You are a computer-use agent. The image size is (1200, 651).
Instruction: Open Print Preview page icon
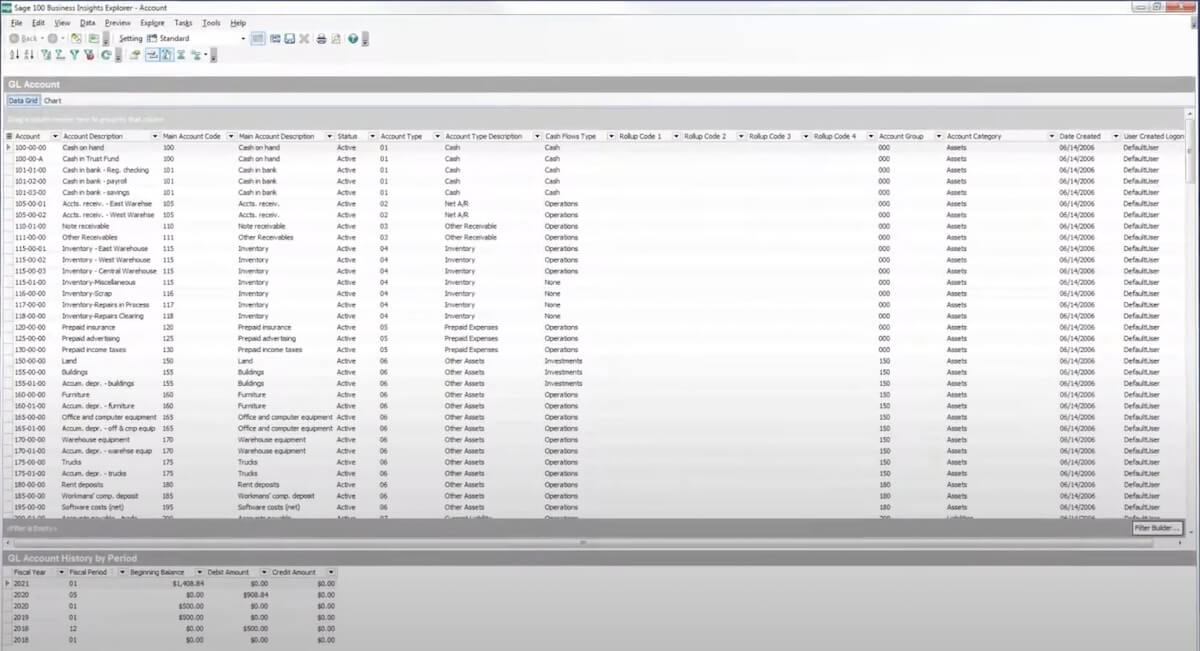pos(336,38)
